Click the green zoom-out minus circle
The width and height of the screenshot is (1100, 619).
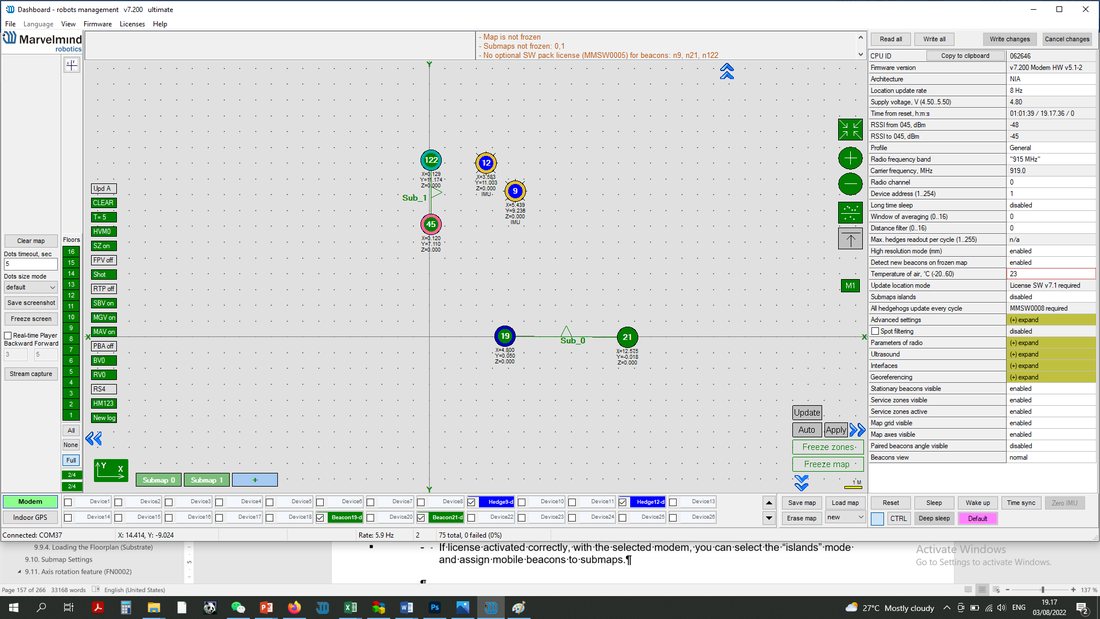[850, 184]
